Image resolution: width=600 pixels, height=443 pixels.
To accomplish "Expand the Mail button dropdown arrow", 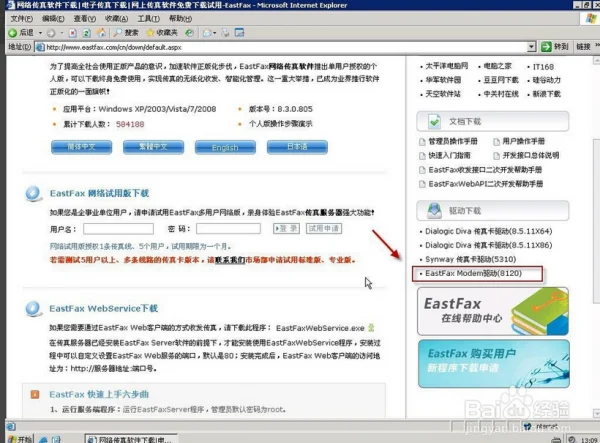I will (x=214, y=33).
